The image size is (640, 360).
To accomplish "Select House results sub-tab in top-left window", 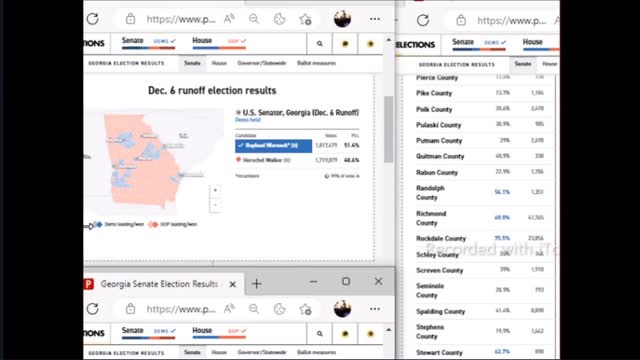I will click(219, 63).
